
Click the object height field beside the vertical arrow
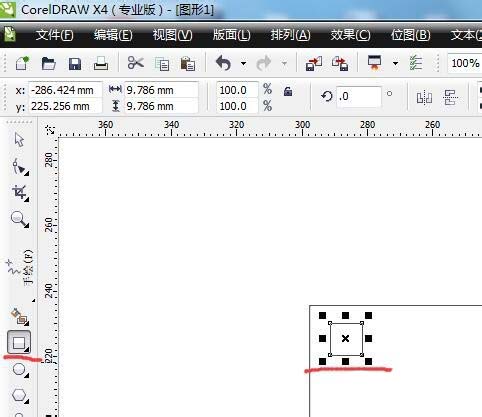(161, 106)
